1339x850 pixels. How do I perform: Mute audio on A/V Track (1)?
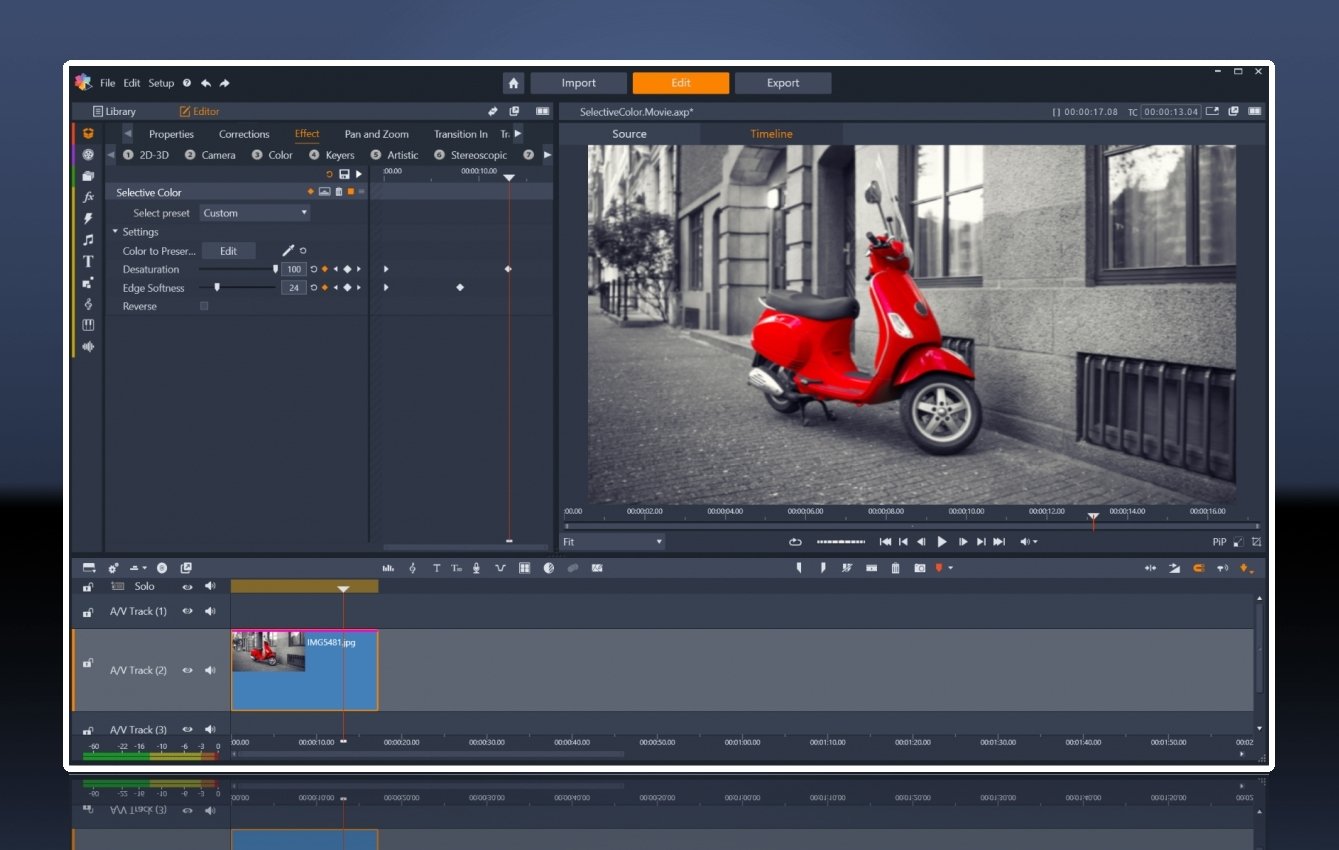pyautogui.click(x=210, y=611)
